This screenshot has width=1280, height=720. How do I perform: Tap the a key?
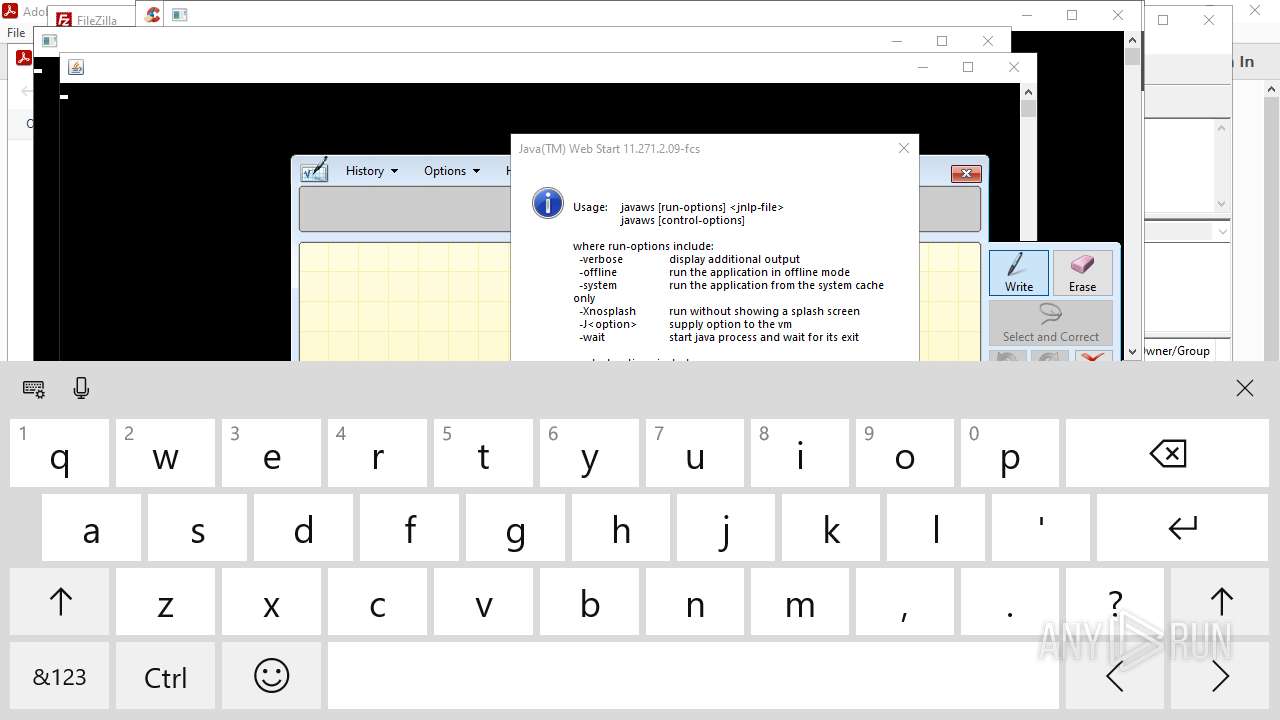(91, 527)
